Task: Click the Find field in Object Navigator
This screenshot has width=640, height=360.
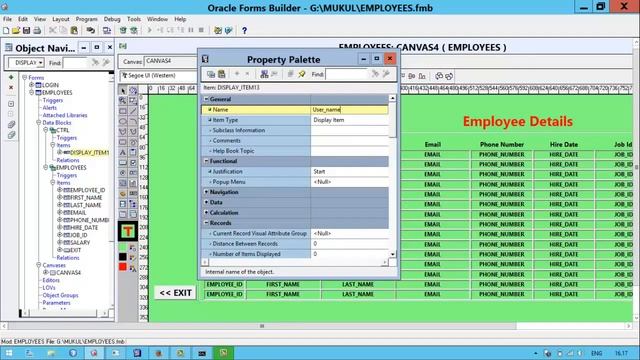Action: tap(76, 63)
